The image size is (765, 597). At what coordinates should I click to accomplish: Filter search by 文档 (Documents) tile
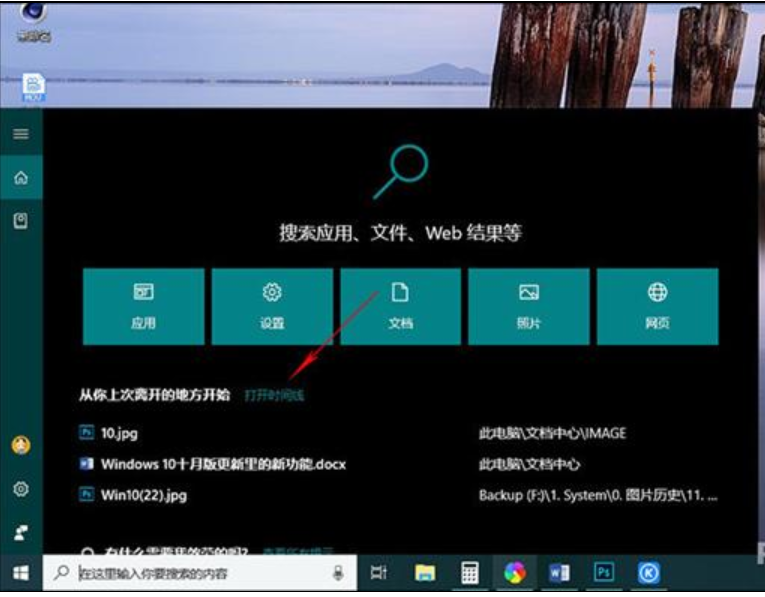click(400, 306)
